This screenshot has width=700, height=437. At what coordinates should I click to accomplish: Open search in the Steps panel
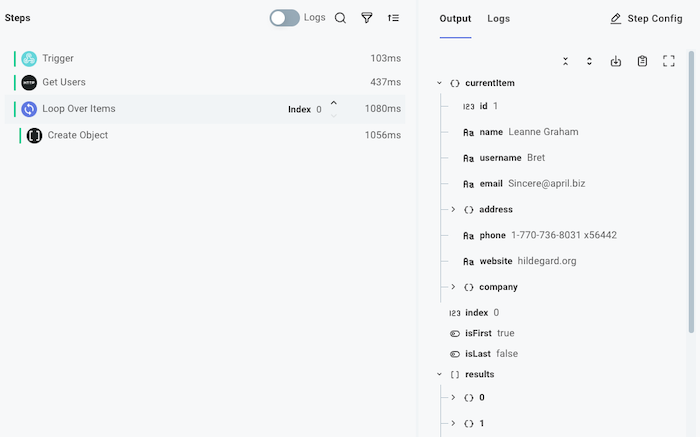pos(340,18)
